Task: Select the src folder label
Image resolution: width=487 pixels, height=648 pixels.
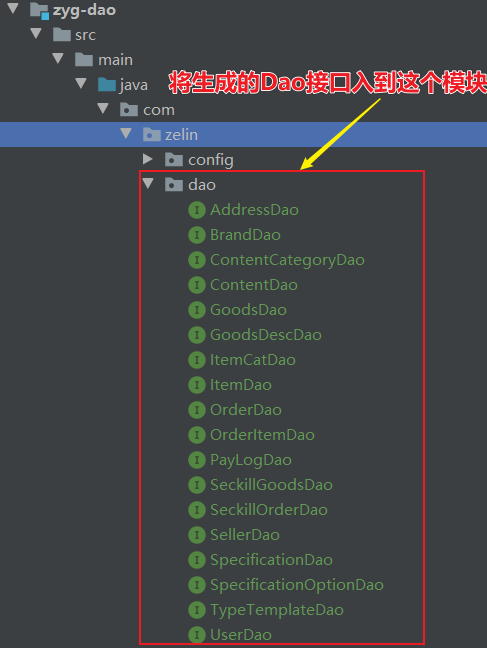Action: (x=86, y=35)
